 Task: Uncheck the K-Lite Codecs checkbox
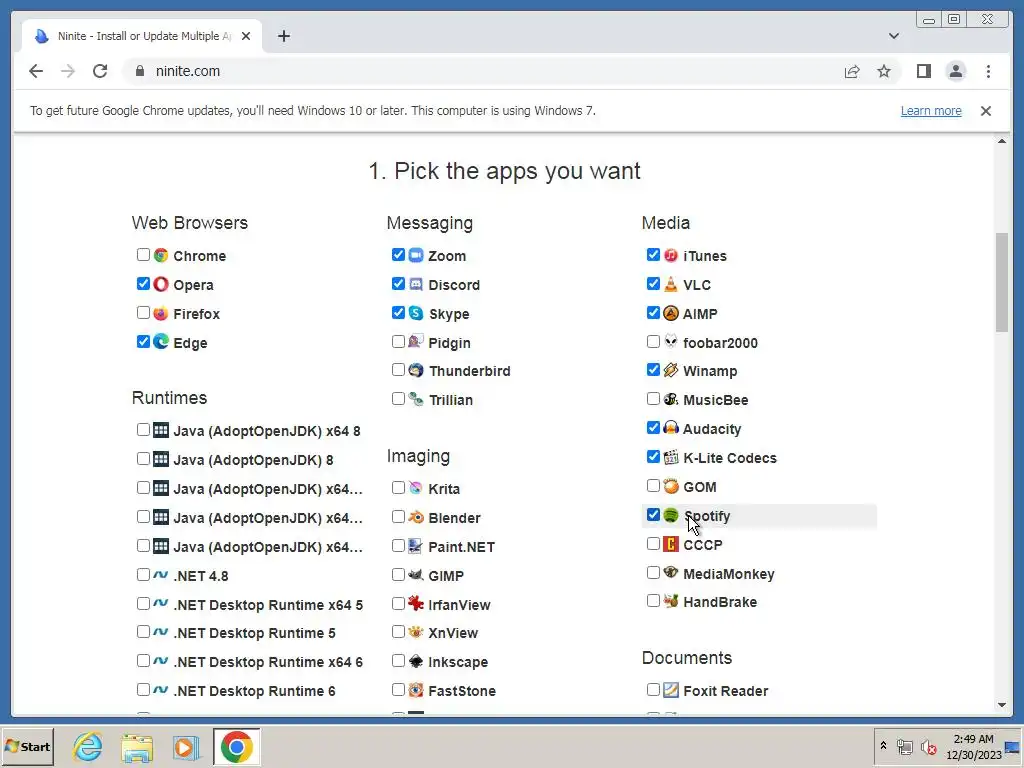pos(653,456)
